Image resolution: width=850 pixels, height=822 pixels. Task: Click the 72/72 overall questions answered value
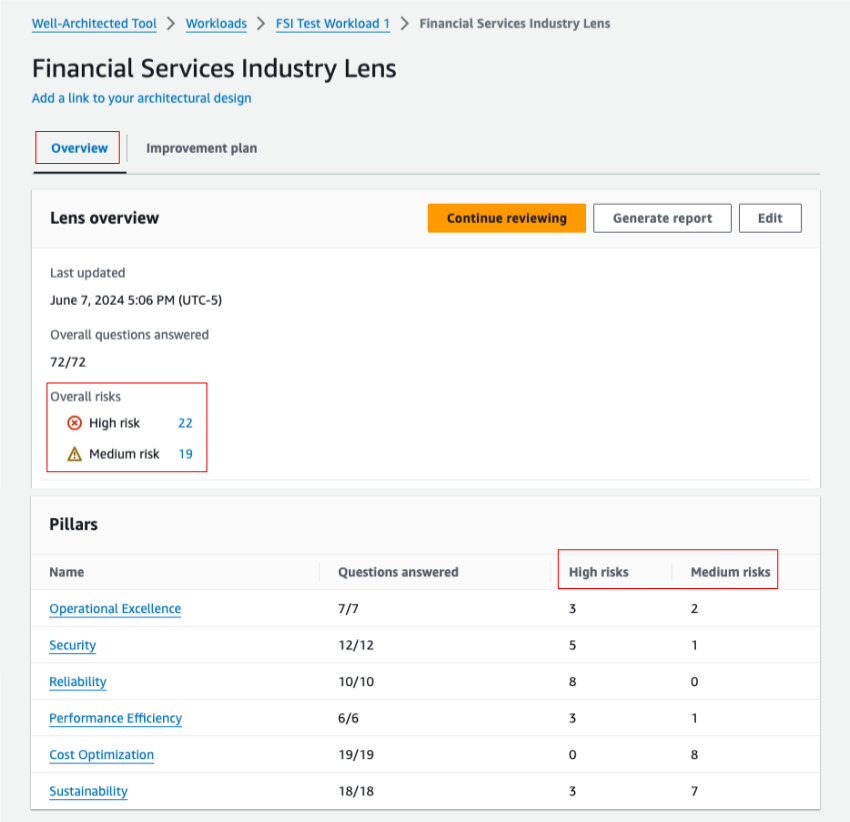pyautogui.click(x=68, y=362)
